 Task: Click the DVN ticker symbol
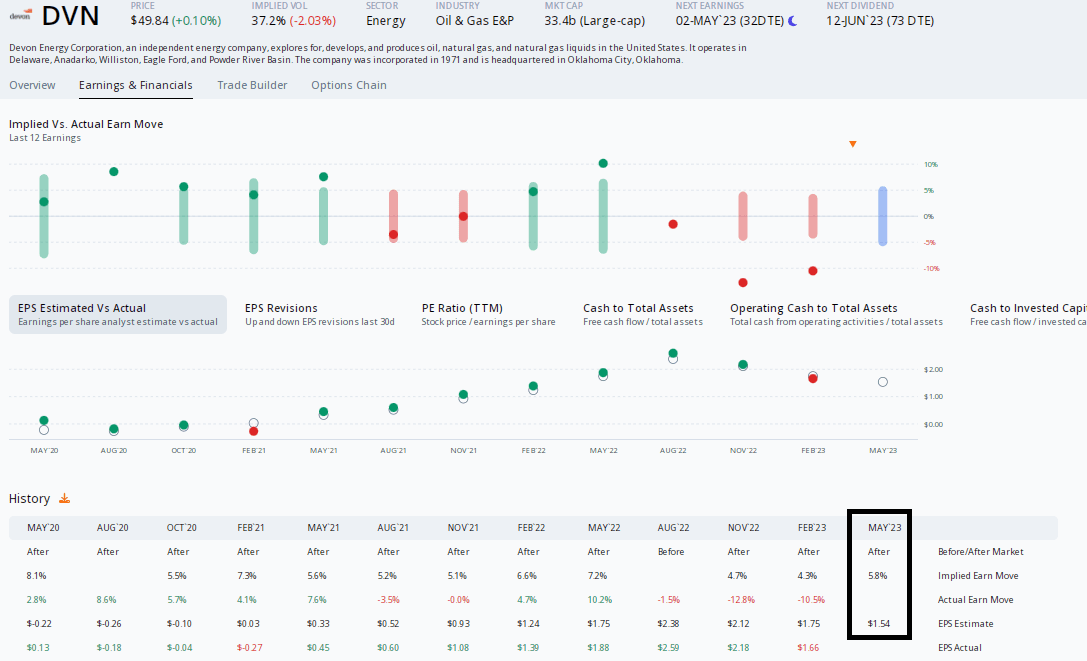pyautogui.click(x=70, y=16)
